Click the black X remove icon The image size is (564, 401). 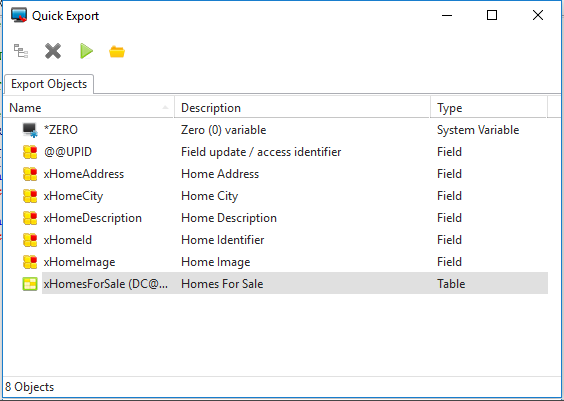(x=53, y=51)
